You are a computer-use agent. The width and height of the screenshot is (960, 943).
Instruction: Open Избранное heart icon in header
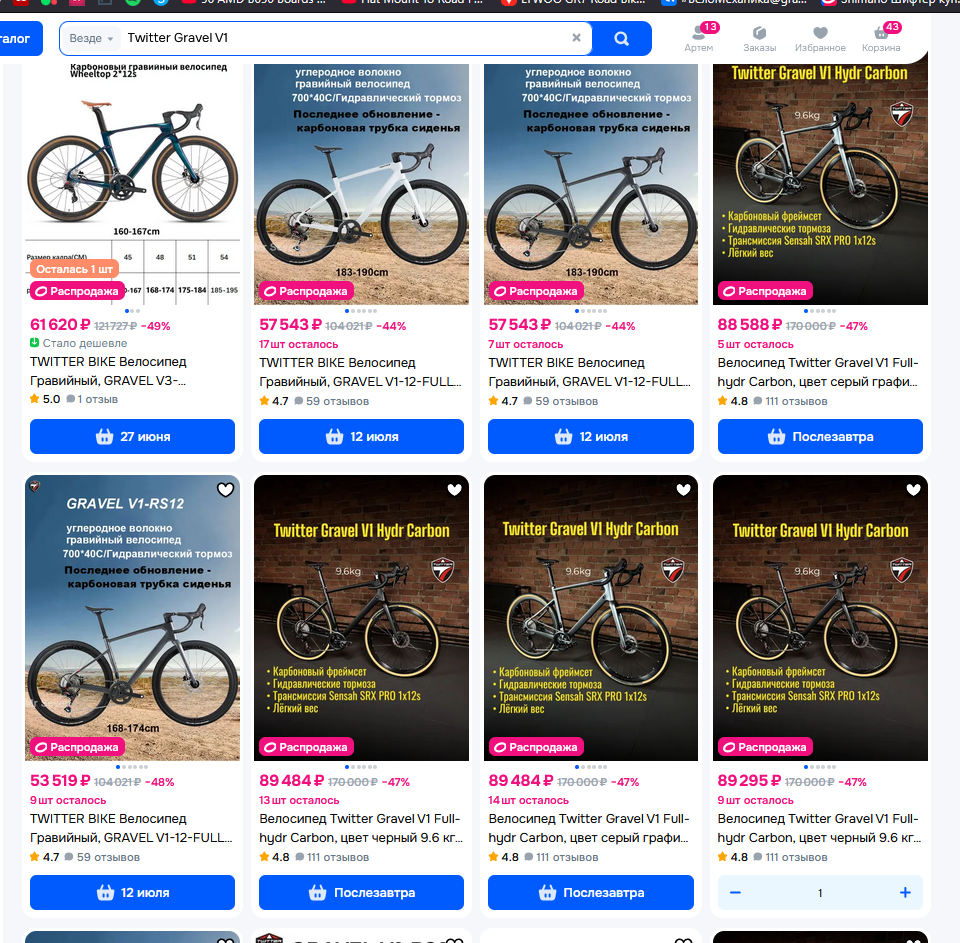point(820,38)
